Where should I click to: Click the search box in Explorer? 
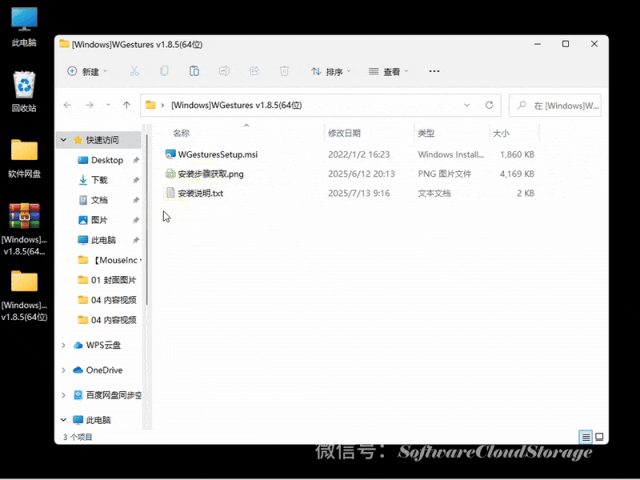[555, 106]
